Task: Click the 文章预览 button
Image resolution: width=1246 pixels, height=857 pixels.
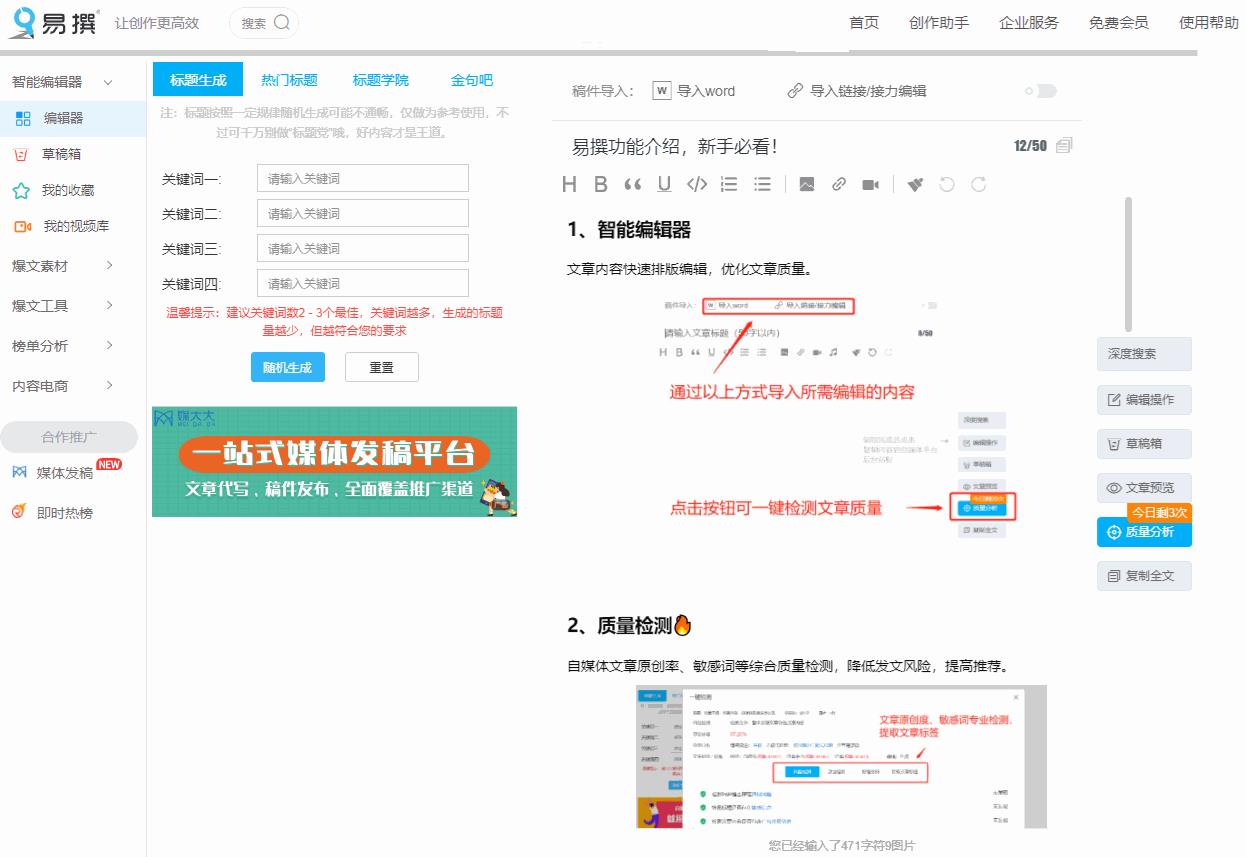Action: pos(1144,488)
